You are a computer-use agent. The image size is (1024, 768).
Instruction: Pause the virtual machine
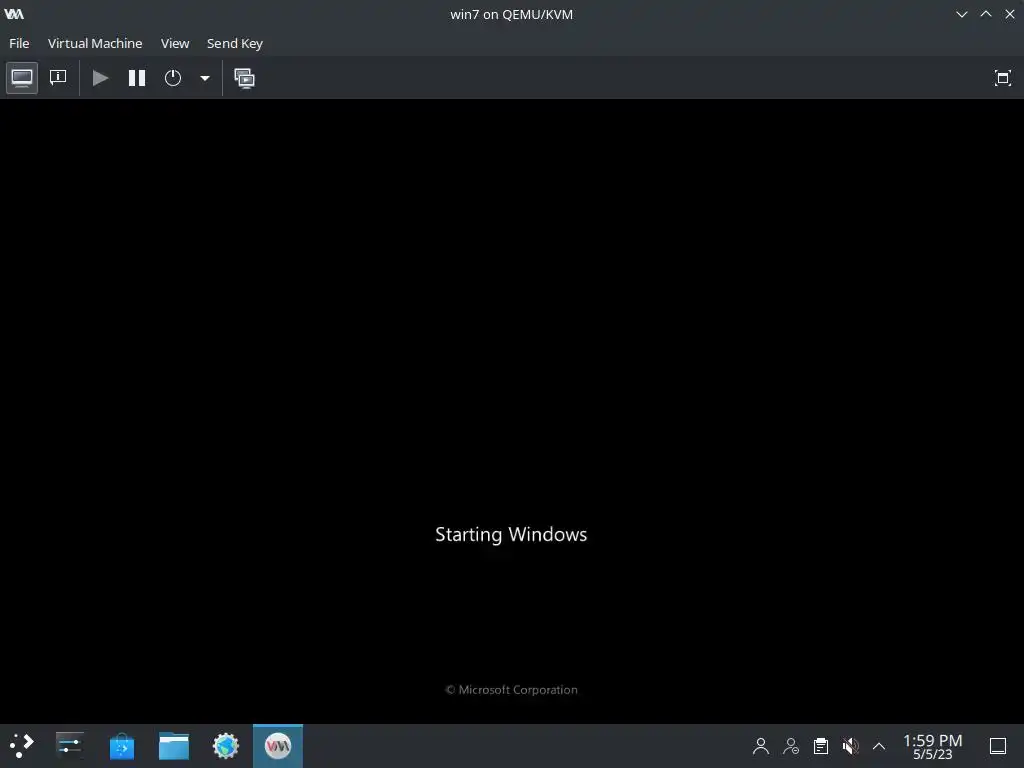coord(136,78)
